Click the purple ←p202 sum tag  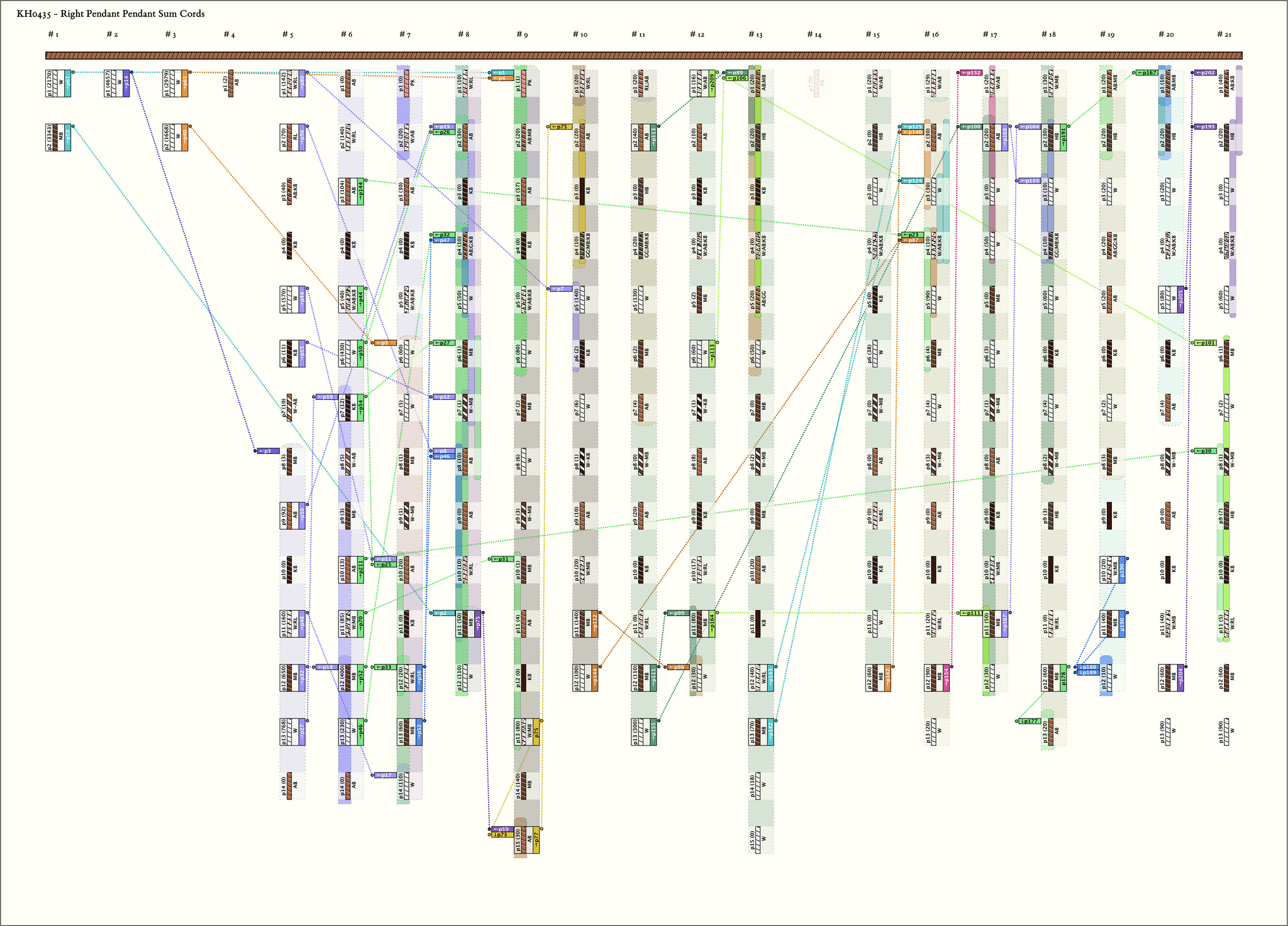point(1206,73)
